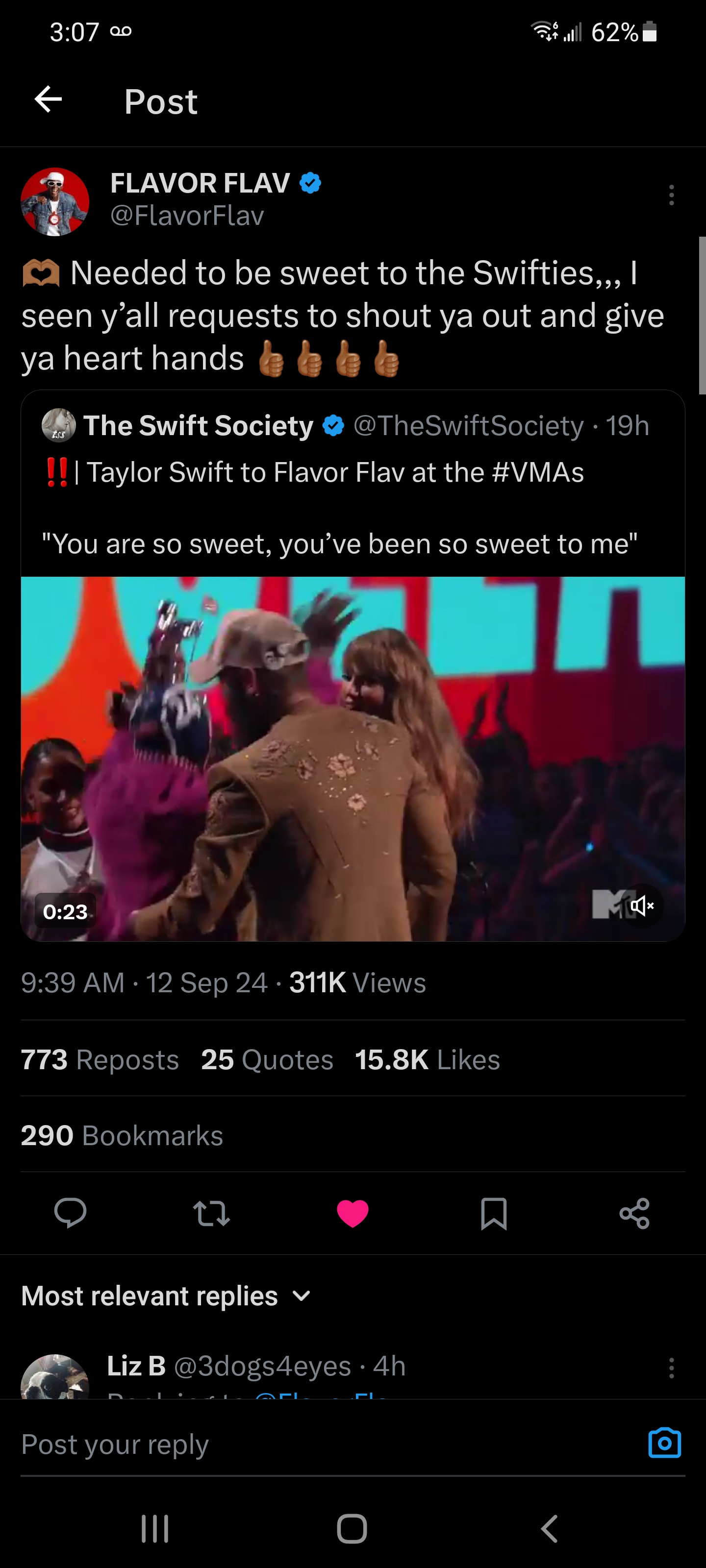View the 773 Reposts list
This screenshot has width=706, height=1568.
coord(100,1060)
